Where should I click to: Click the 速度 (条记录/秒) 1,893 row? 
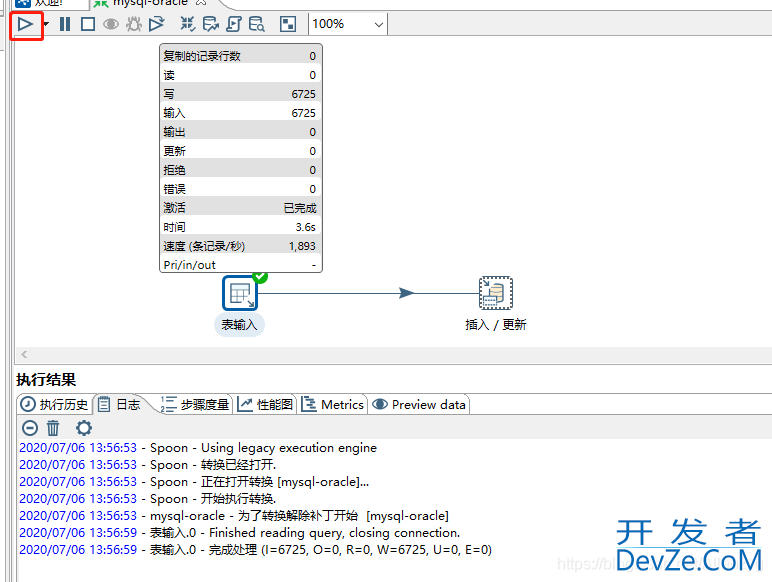coord(240,246)
